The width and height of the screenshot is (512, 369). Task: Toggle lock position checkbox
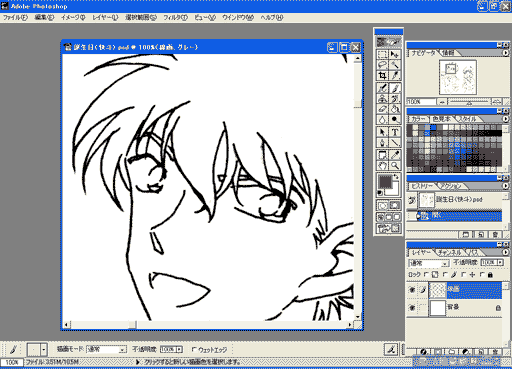[x=464, y=275]
